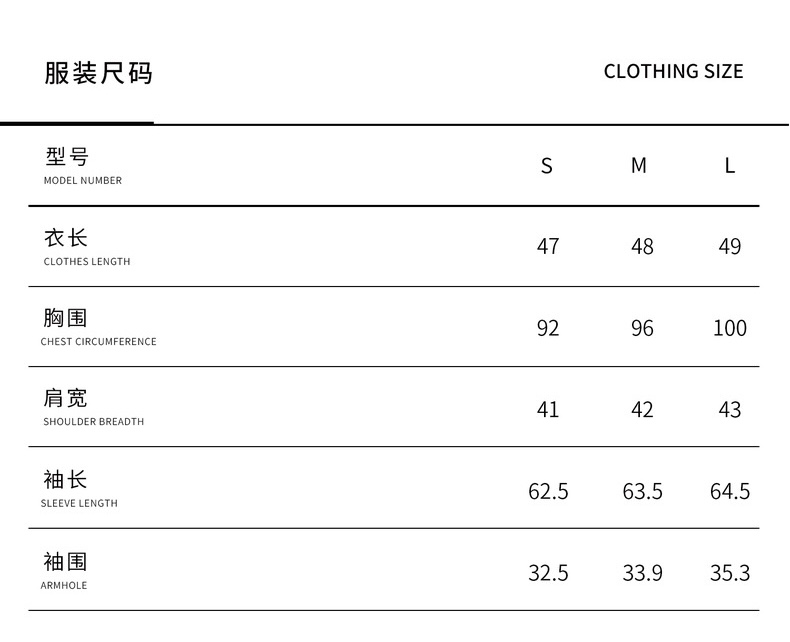Click the CLOTHING SIZE title text
790x642 pixels.
[674, 72]
